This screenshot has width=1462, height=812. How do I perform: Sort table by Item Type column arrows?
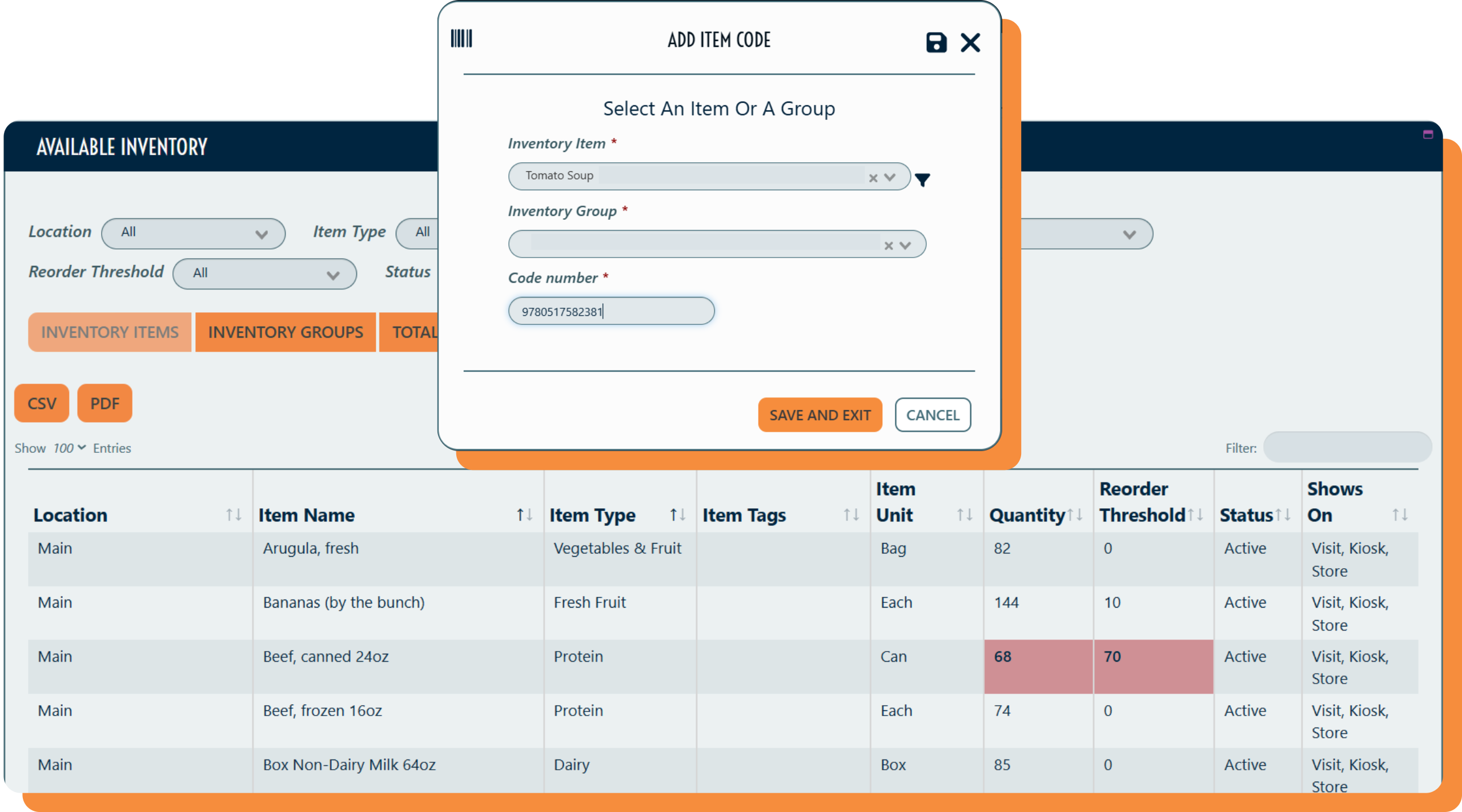click(x=677, y=515)
